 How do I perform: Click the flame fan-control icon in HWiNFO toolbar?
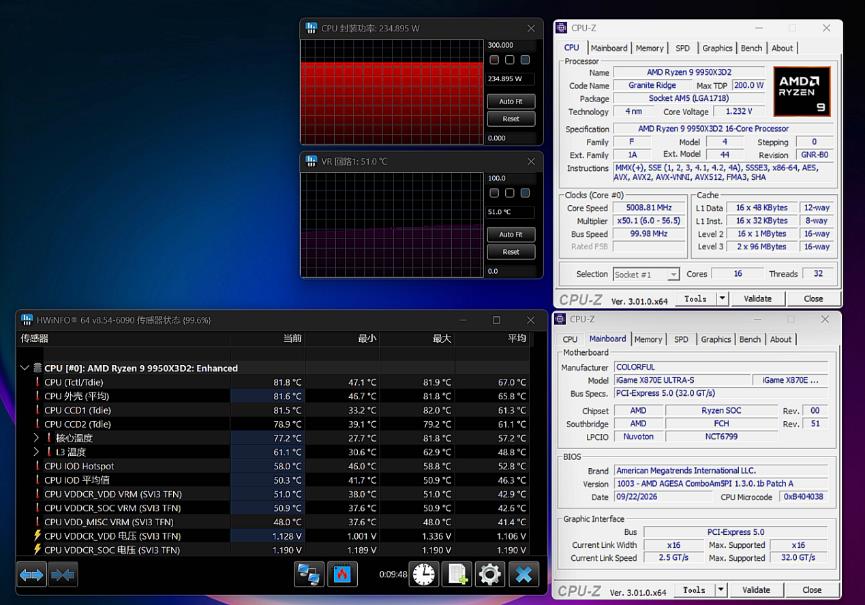pyautogui.click(x=343, y=575)
